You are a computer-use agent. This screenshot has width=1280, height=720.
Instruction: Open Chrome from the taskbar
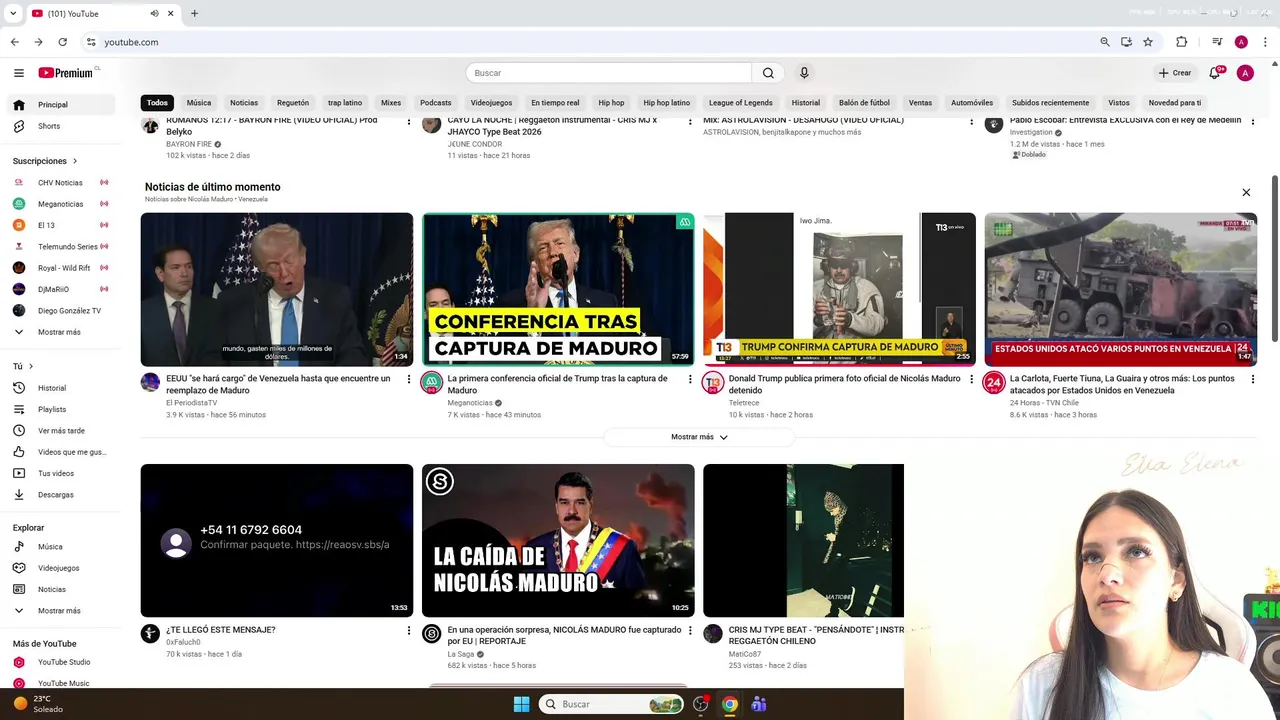(x=730, y=704)
